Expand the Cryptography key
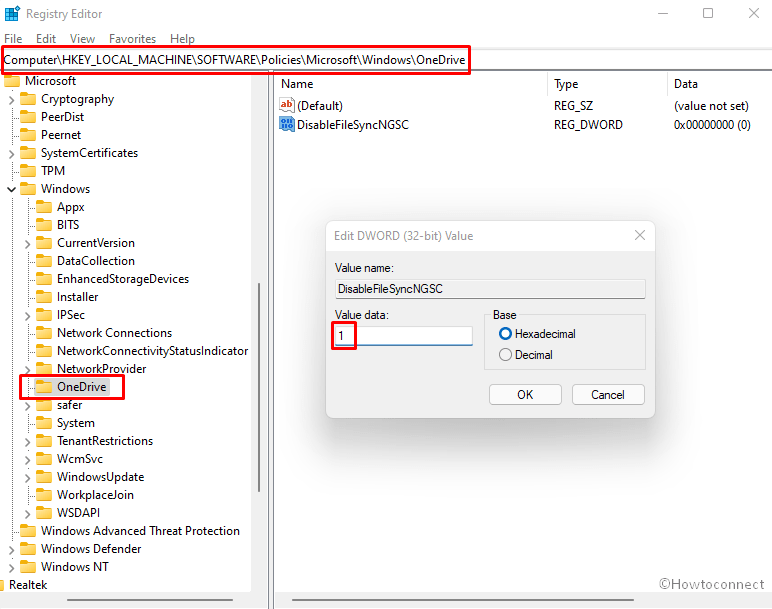 (11, 100)
